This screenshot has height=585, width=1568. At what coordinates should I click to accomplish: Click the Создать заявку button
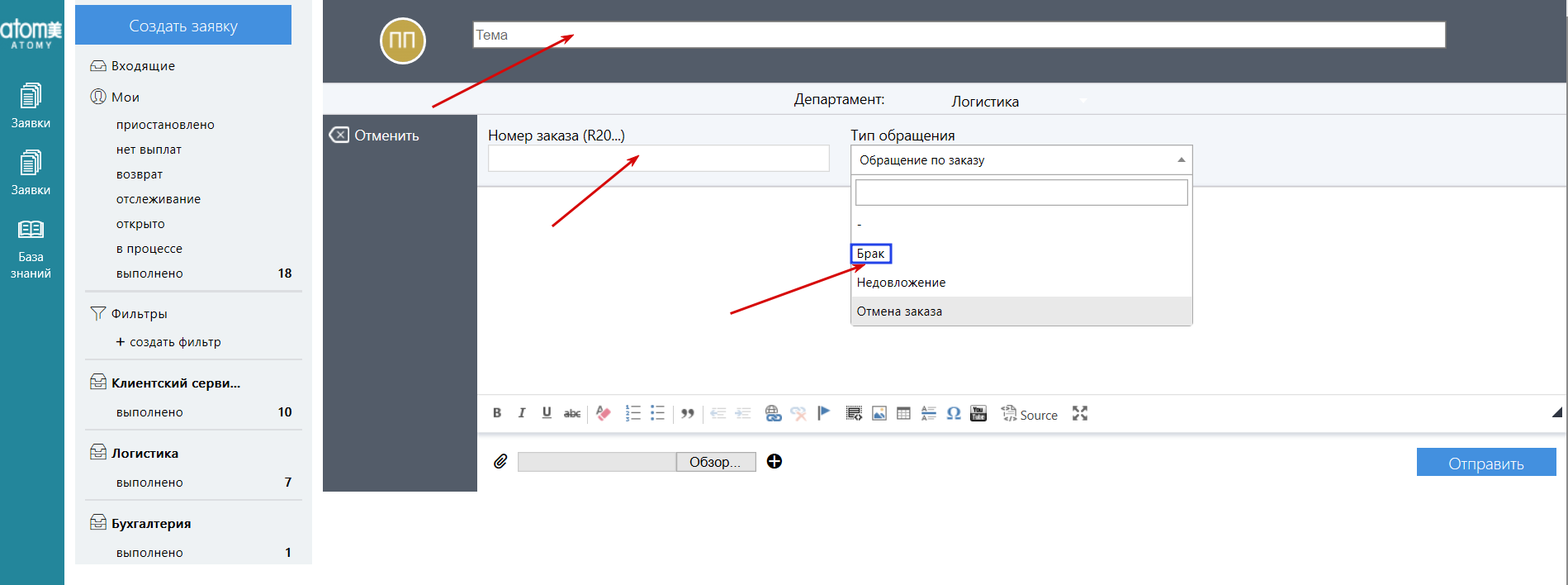pos(183,25)
